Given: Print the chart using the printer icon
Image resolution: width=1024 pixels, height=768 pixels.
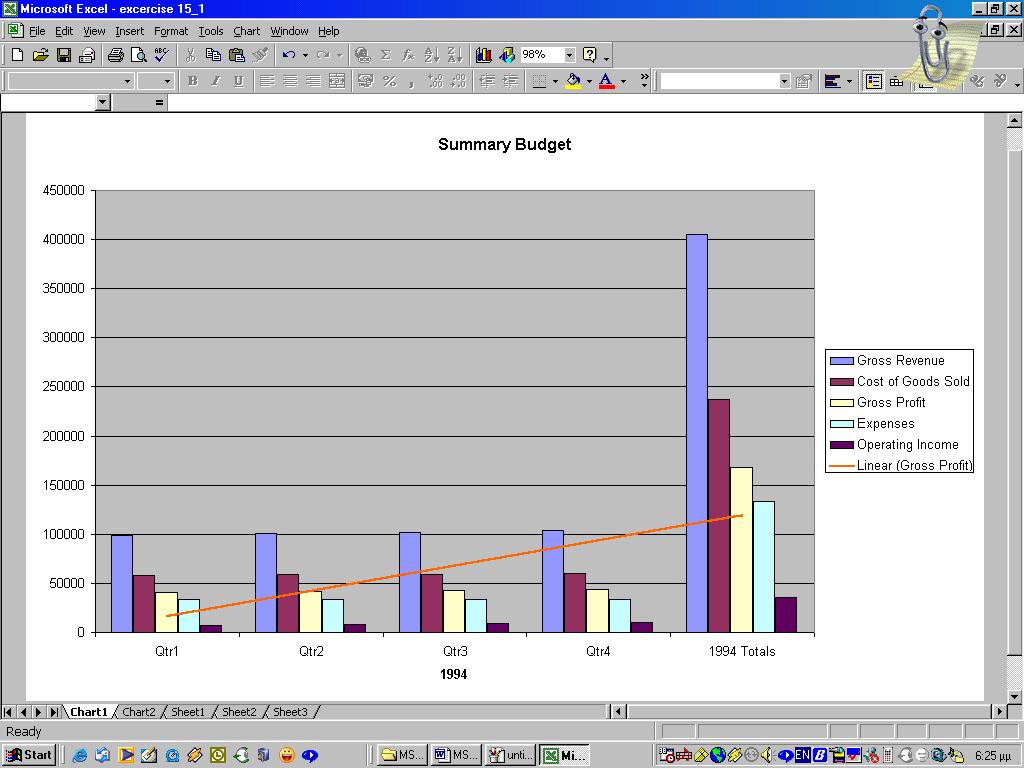Looking at the screenshot, I should tap(116, 55).
